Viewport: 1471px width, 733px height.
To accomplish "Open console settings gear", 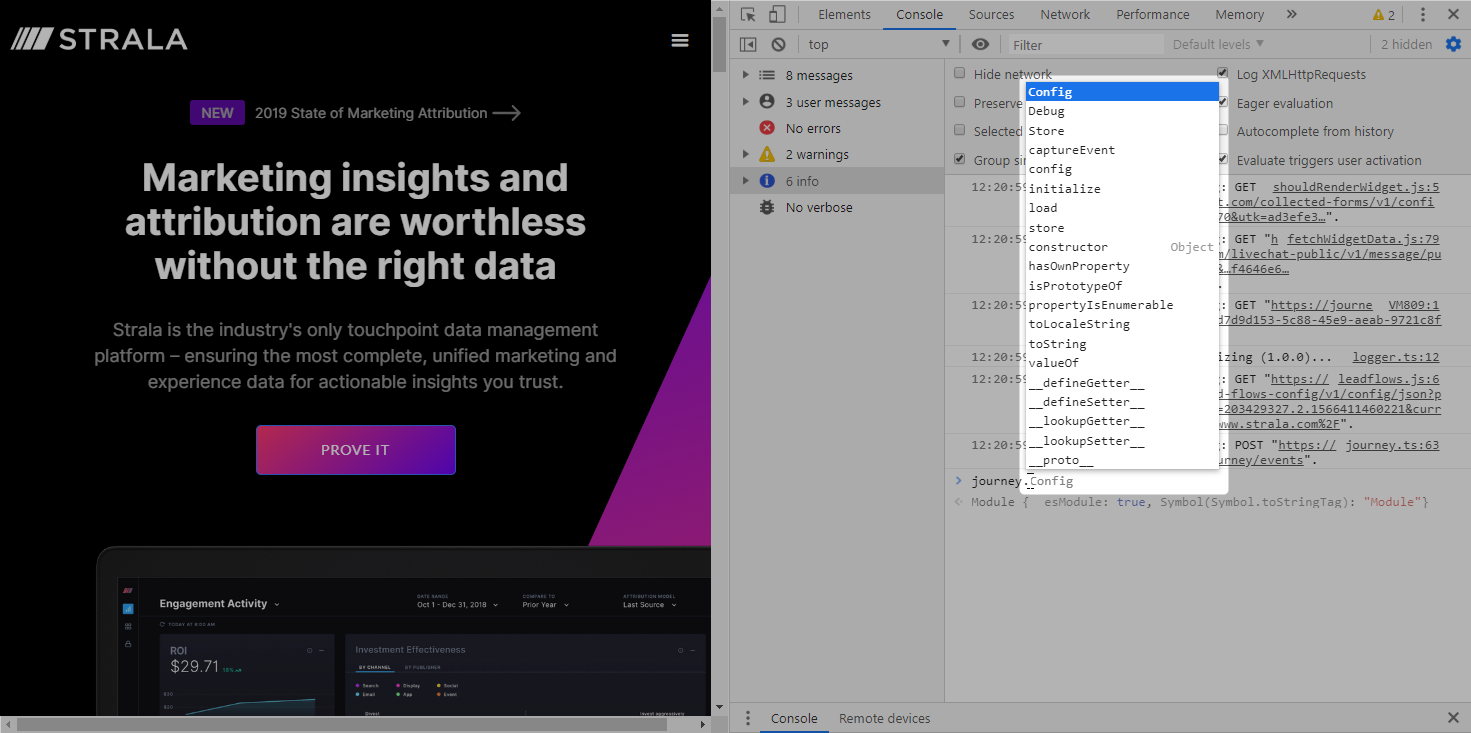I will click(1453, 44).
